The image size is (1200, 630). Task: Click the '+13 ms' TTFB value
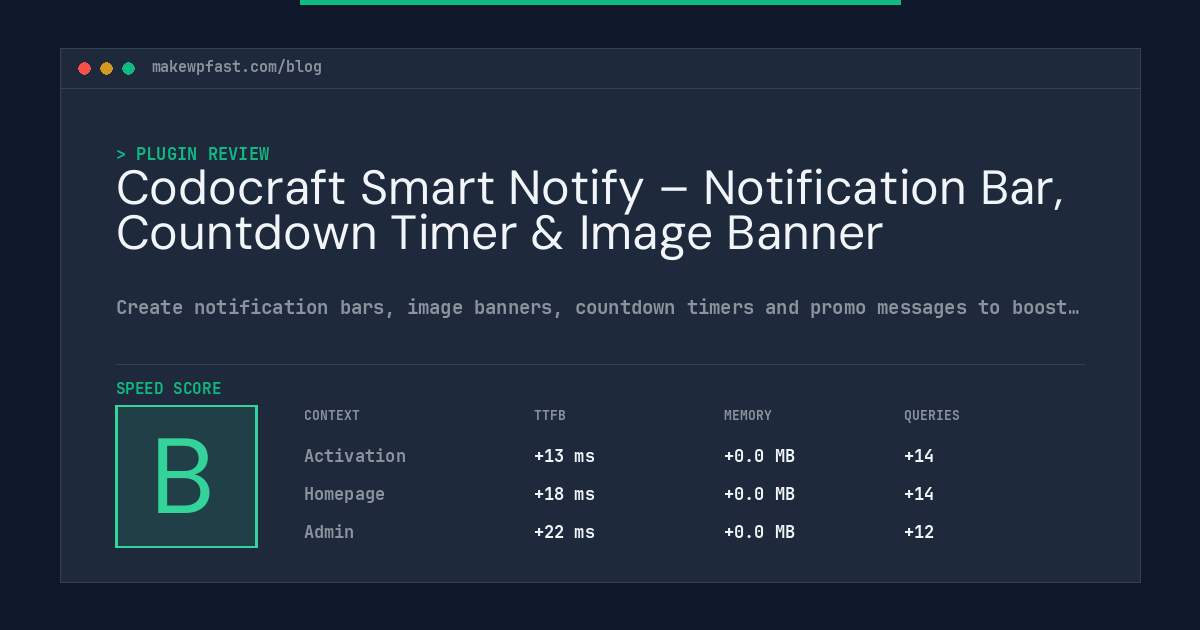[x=564, y=456]
